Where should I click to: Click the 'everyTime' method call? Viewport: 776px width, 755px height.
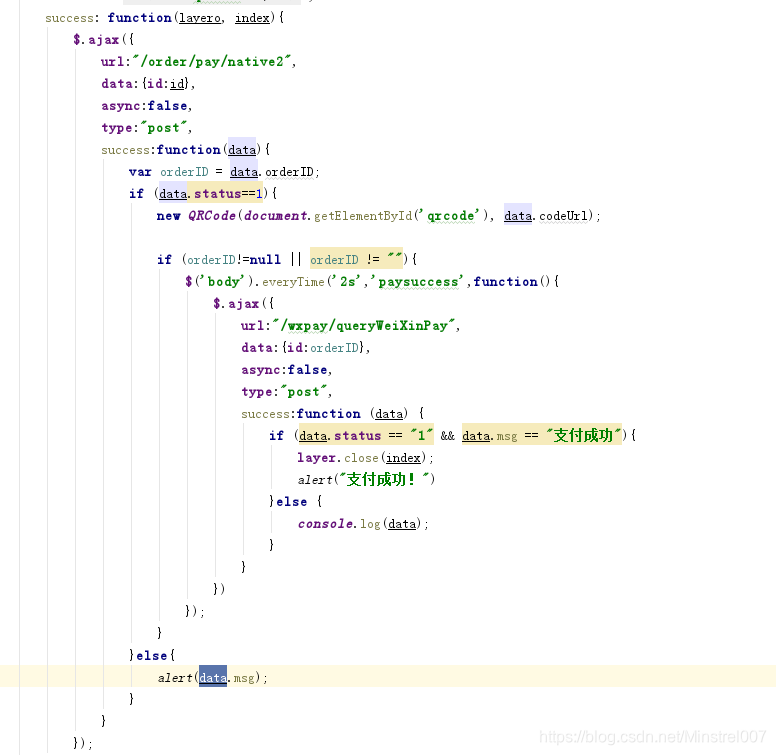293,282
